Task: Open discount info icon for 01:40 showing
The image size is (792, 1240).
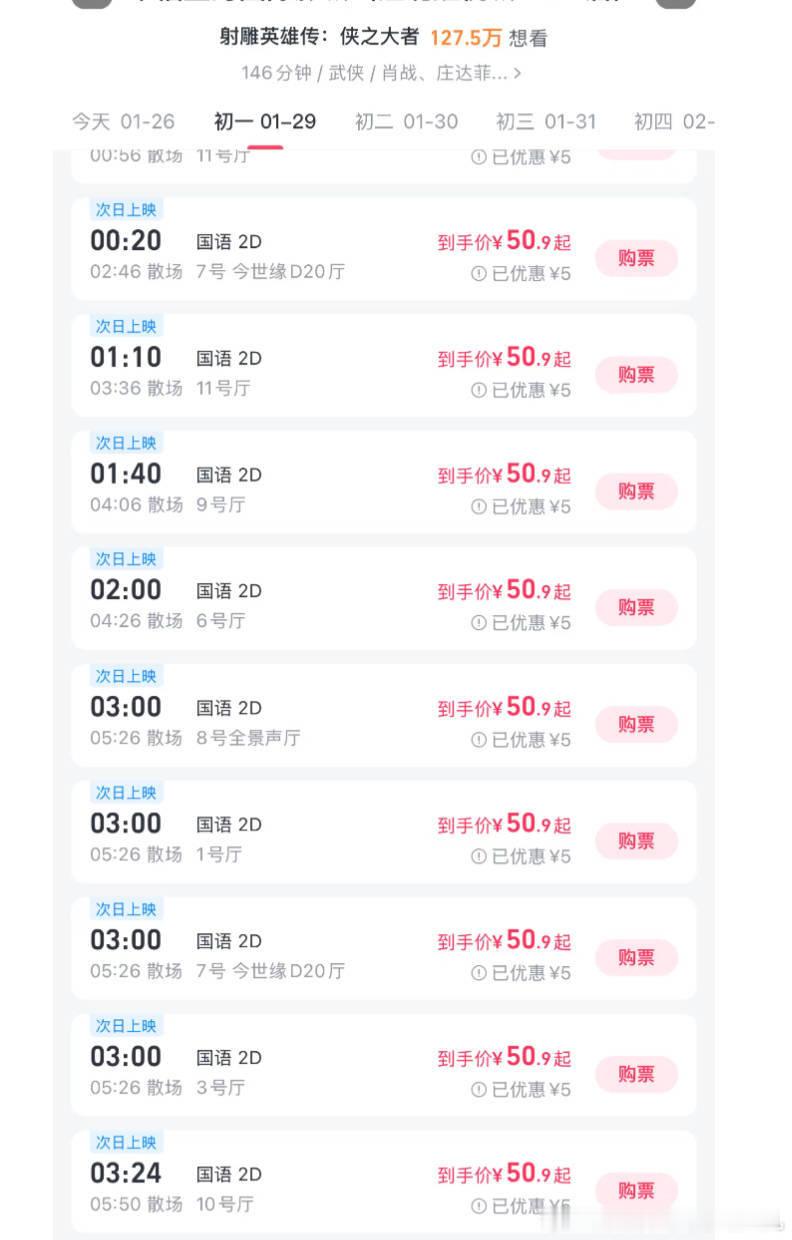Action: (479, 507)
